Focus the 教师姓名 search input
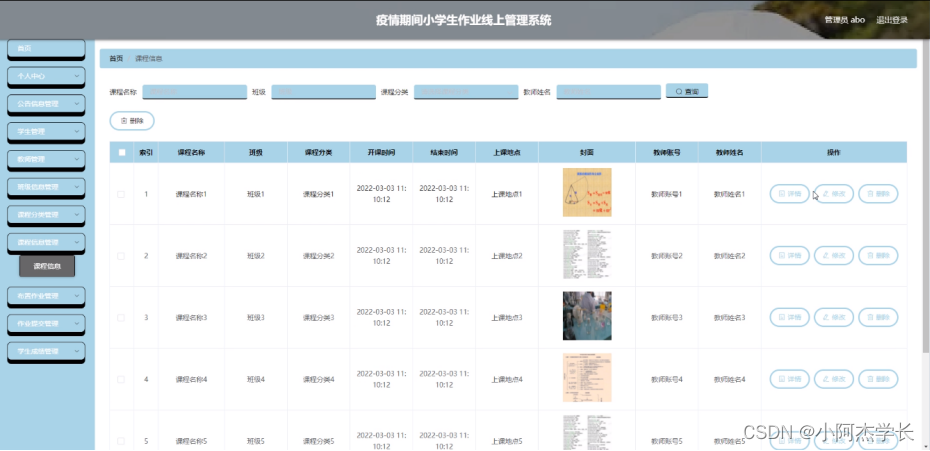Screen dimensions: 930x451 tap(609, 92)
